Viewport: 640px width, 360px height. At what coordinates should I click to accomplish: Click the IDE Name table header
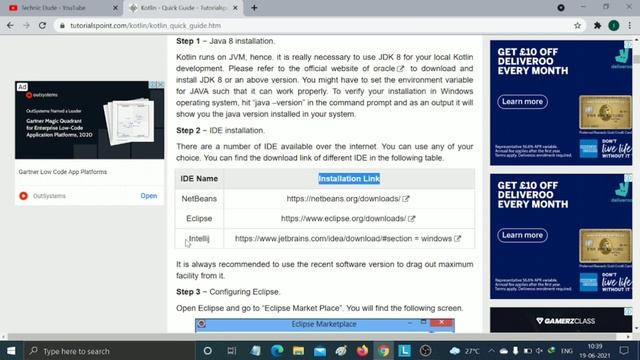point(199,179)
